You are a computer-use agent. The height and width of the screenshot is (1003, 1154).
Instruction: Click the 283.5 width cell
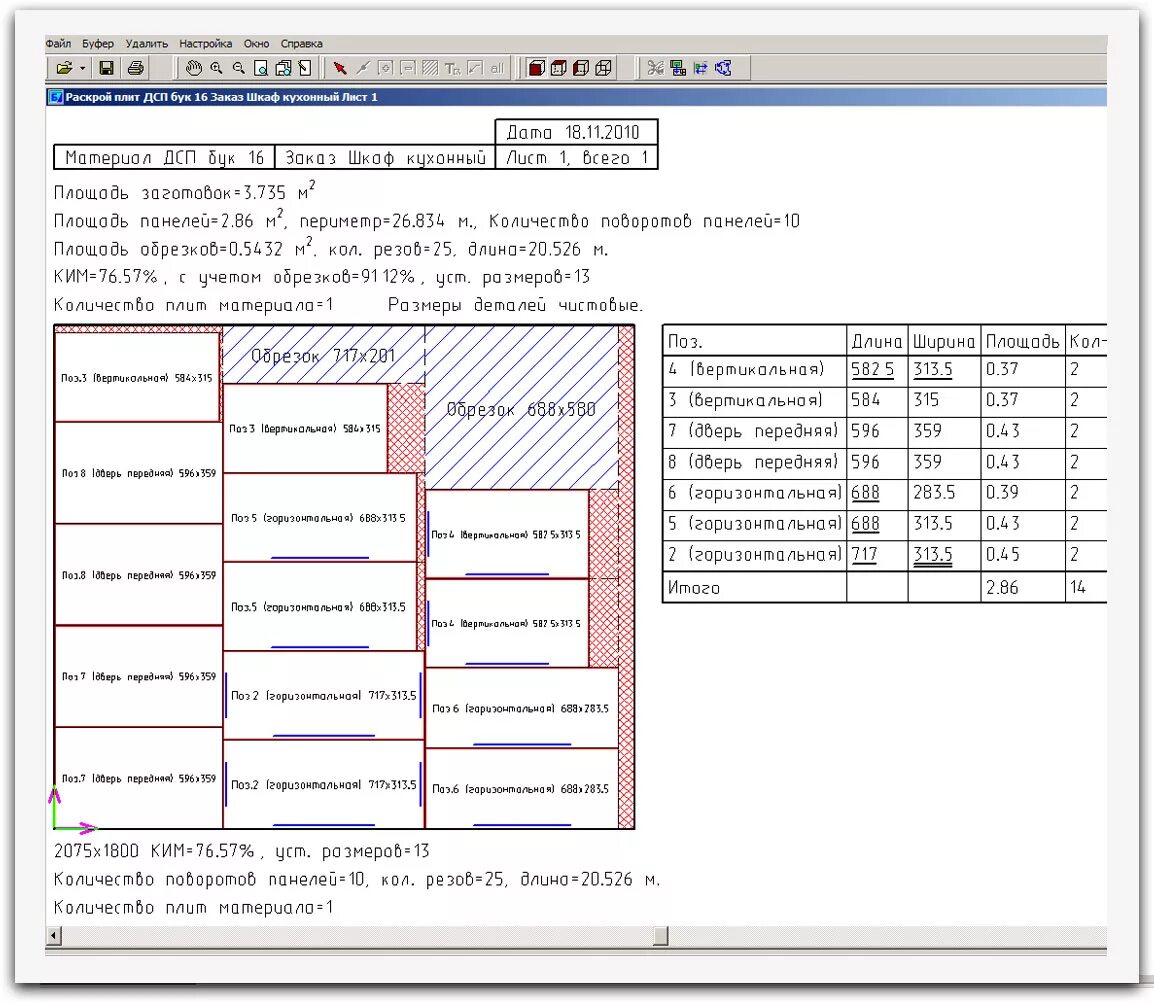[944, 494]
